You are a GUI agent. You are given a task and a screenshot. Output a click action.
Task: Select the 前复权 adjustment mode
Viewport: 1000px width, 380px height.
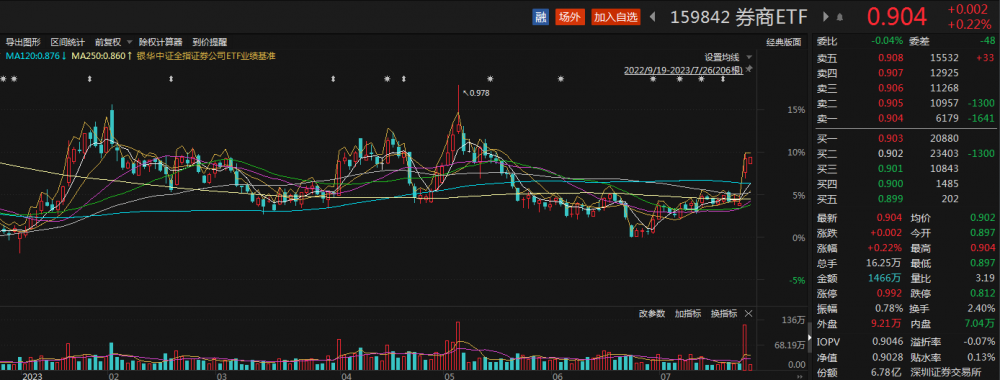coord(108,42)
